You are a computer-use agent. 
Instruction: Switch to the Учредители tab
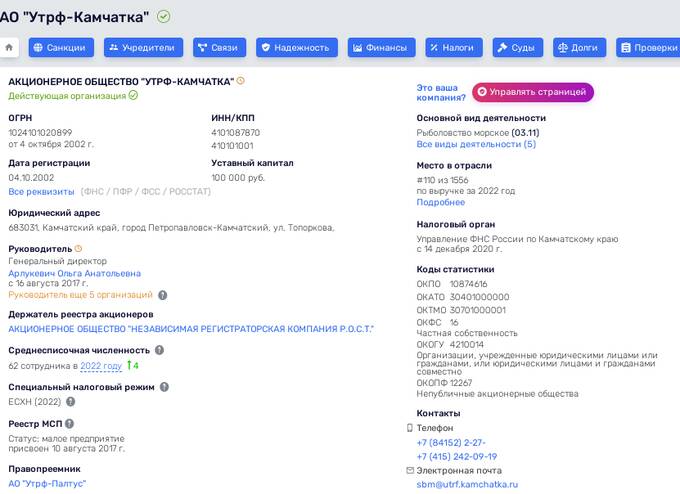tap(143, 48)
